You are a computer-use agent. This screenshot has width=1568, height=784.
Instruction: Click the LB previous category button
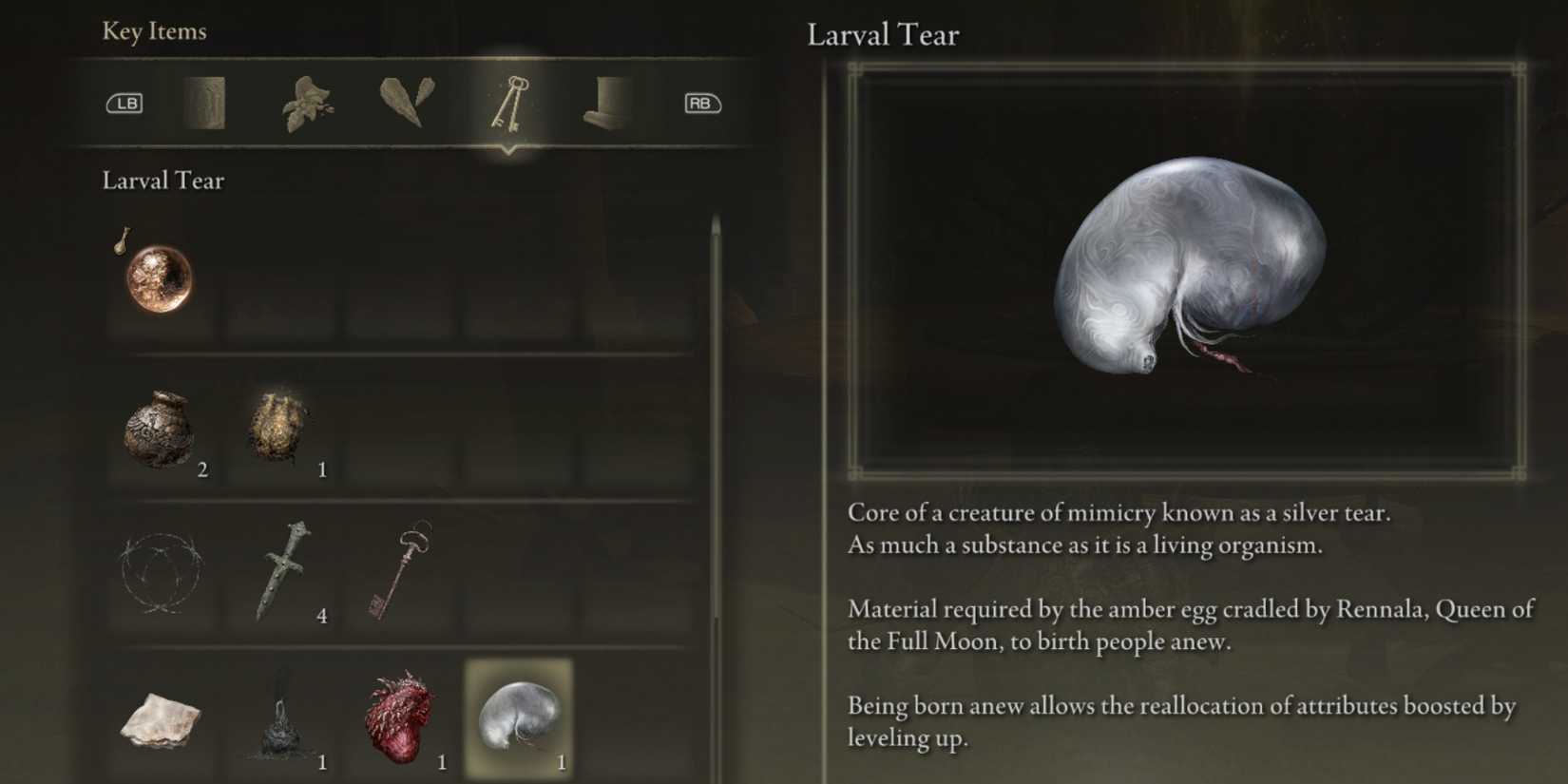(x=124, y=103)
